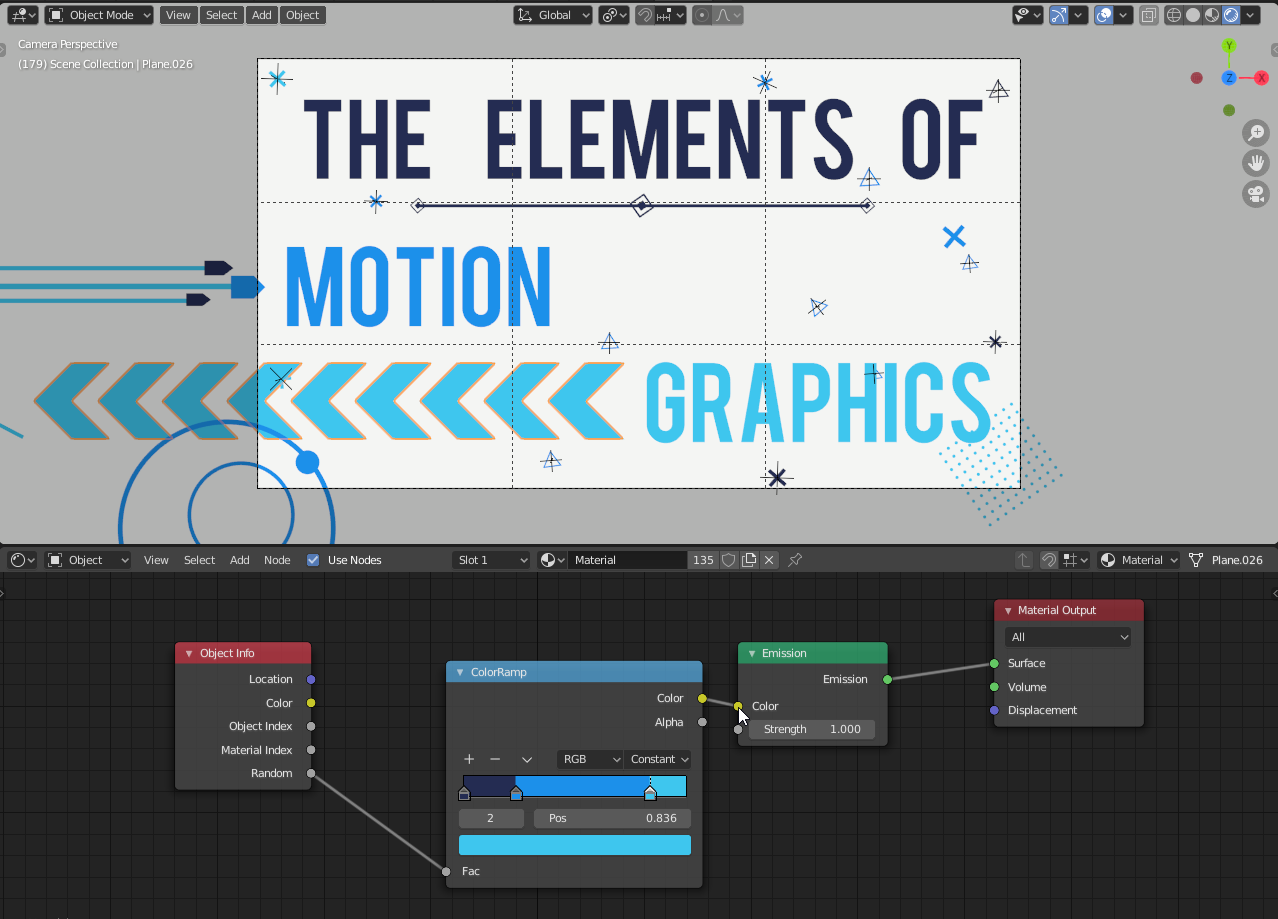Image resolution: width=1278 pixels, height=919 pixels.
Task: Open the Slot 1 material slot dropdown
Action: 491,560
